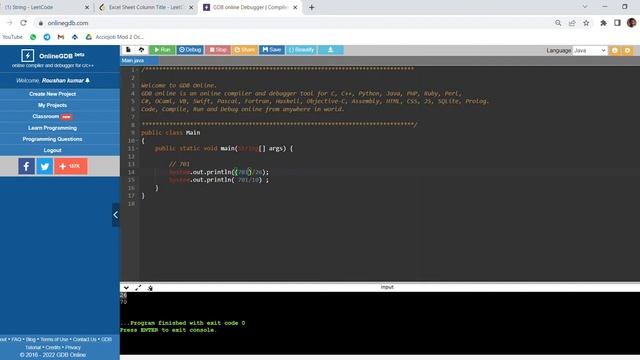Open the Chrome profile avatar
The width and height of the screenshot is (640, 360).
coord(631,23)
